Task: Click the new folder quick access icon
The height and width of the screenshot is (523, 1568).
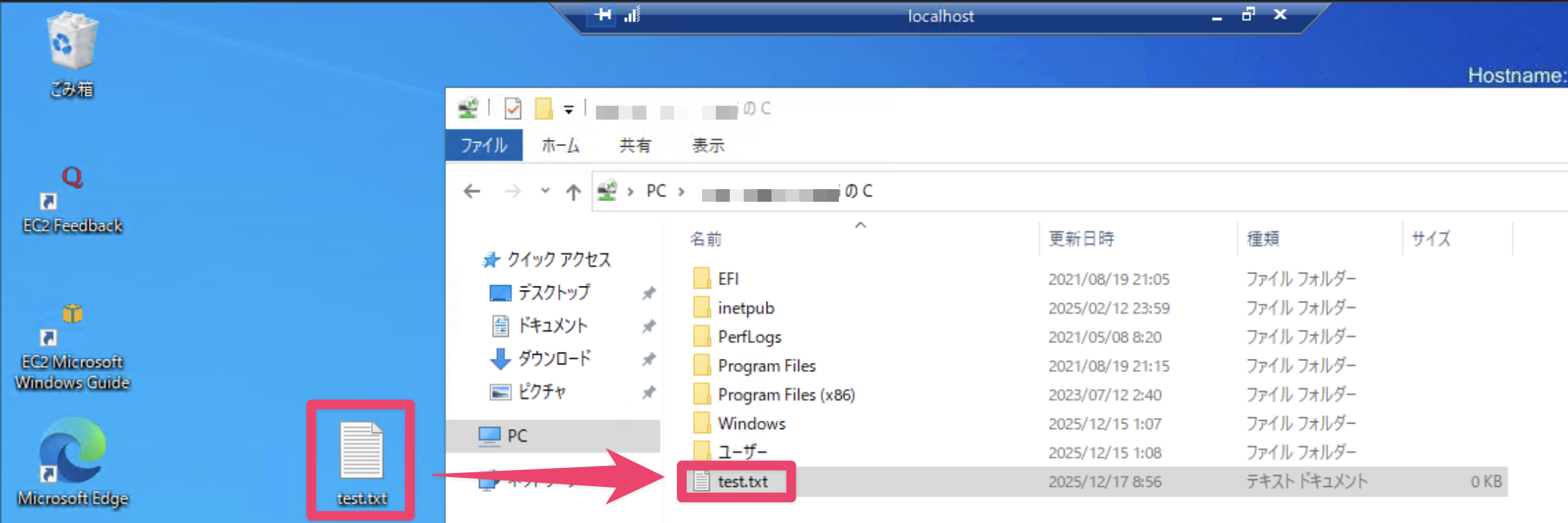Action: coord(544,109)
